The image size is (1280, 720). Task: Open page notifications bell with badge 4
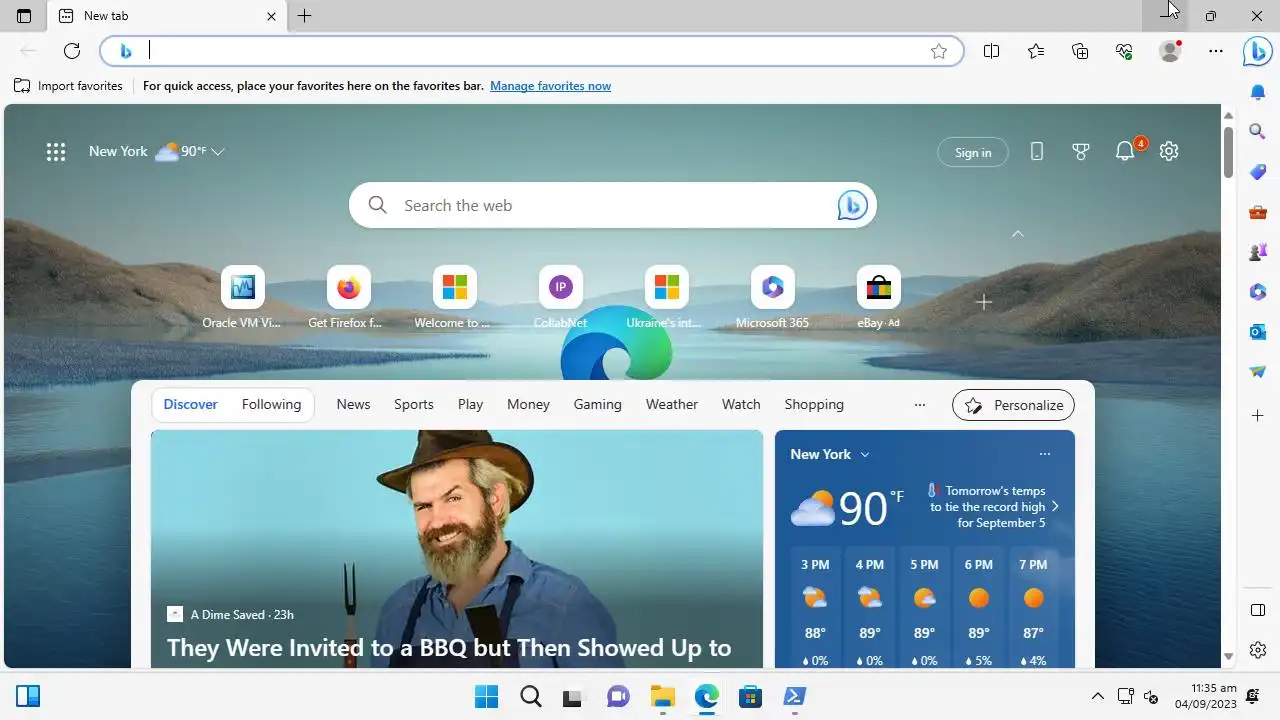pyautogui.click(x=1127, y=150)
